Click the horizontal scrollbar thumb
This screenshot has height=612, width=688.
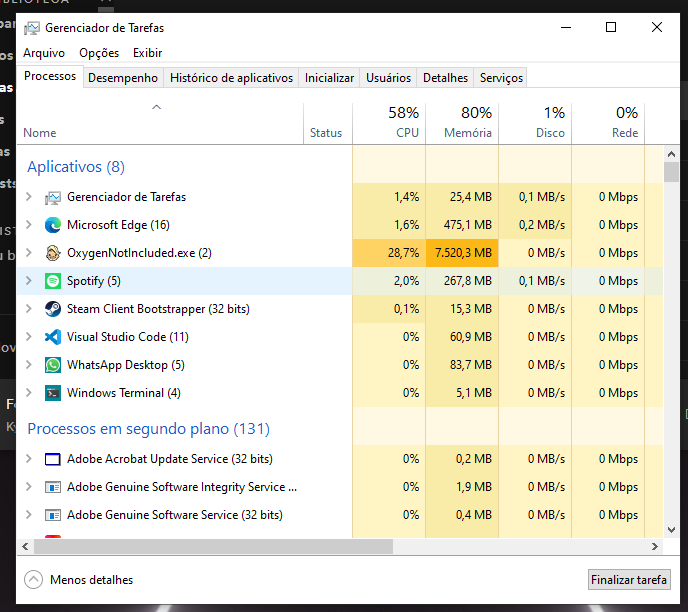pyautogui.click(x=213, y=547)
